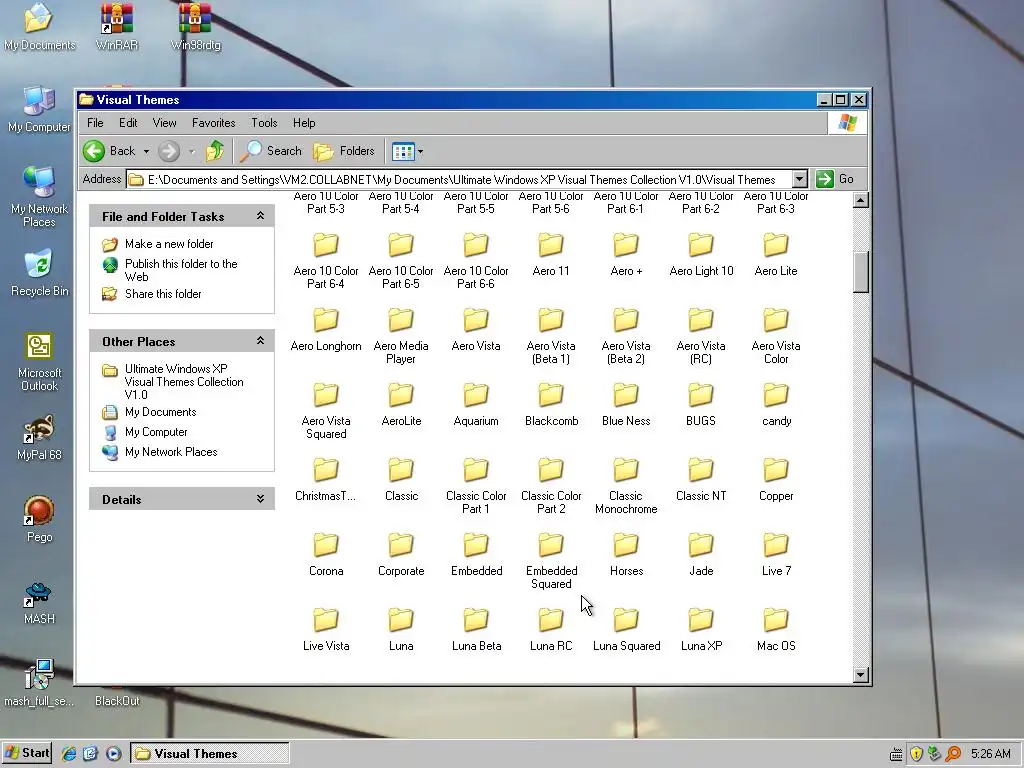Select the Aero Vista Squared folder

click(326, 411)
